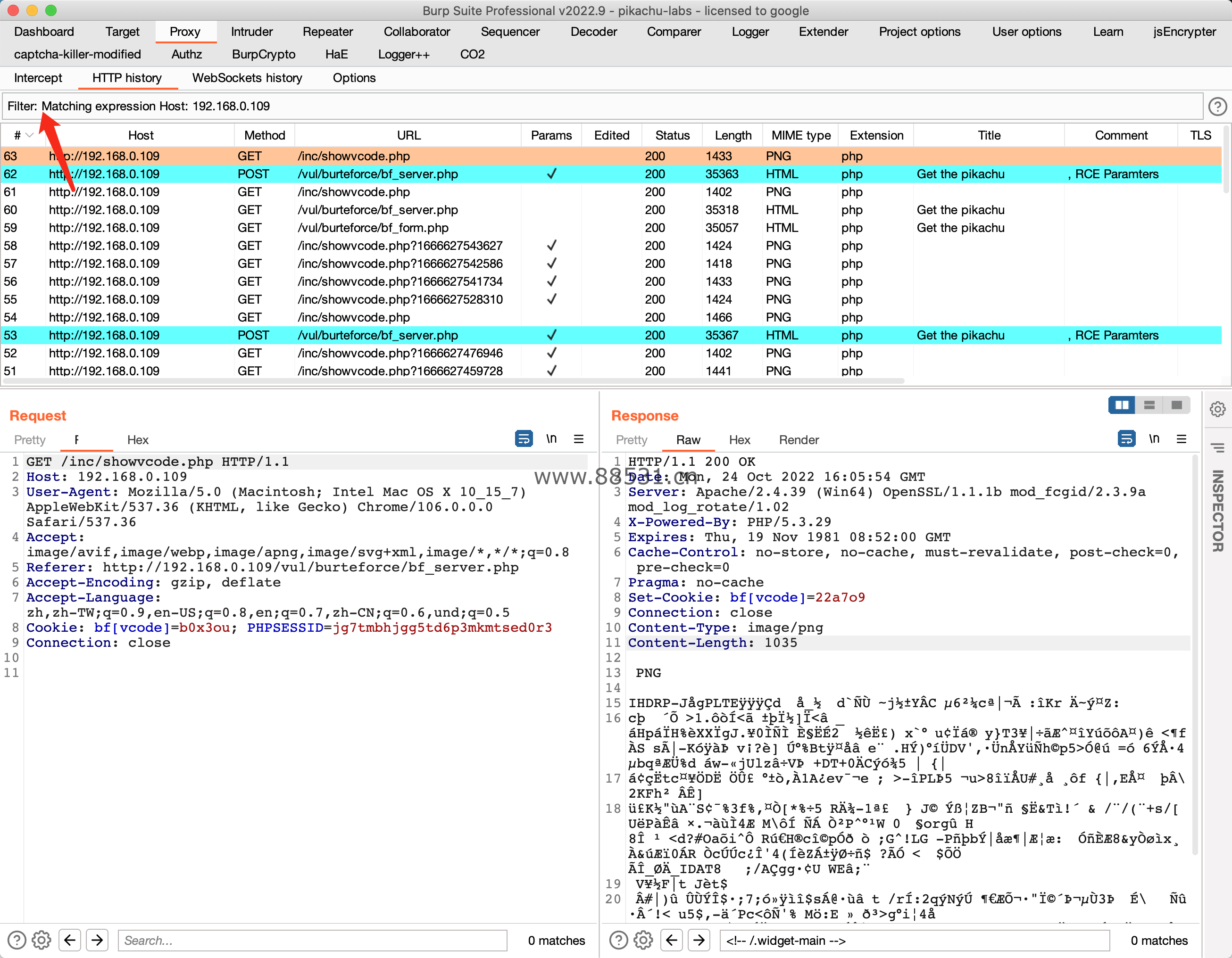1232x958 pixels.
Task: Open the captcha-killer-modified tab
Action: pyautogui.click(x=77, y=54)
